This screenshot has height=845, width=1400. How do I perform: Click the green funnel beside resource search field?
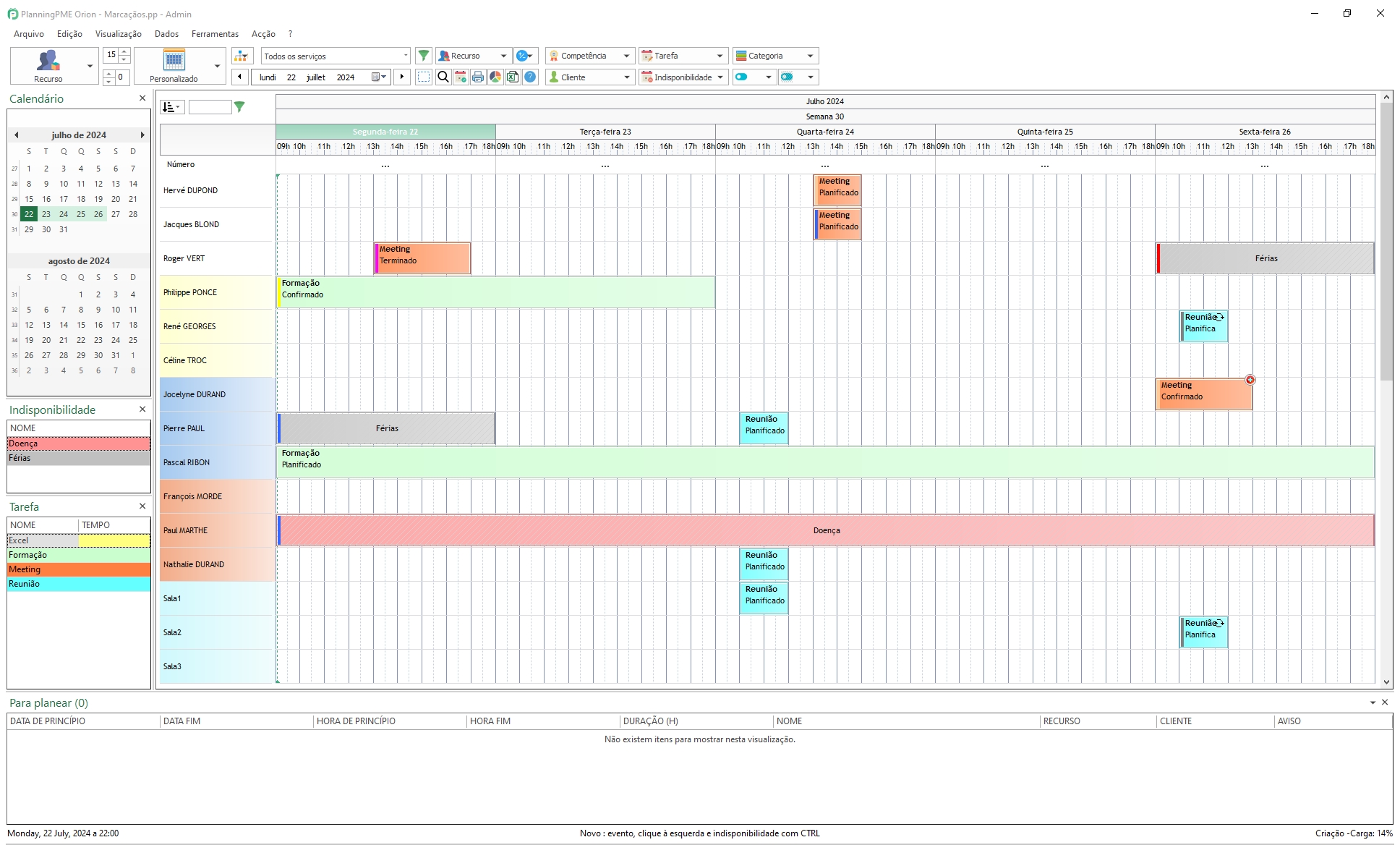click(x=239, y=107)
